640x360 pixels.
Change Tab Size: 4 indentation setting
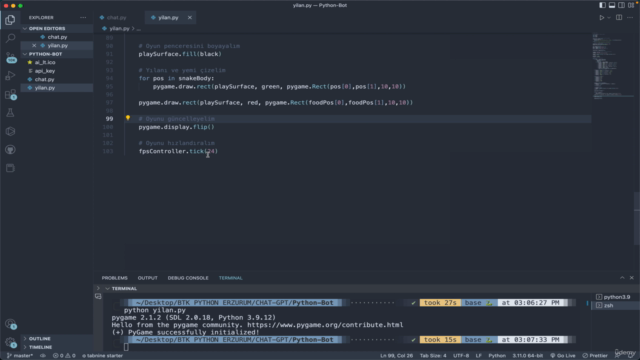pyautogui.click(x=433, y=356)
